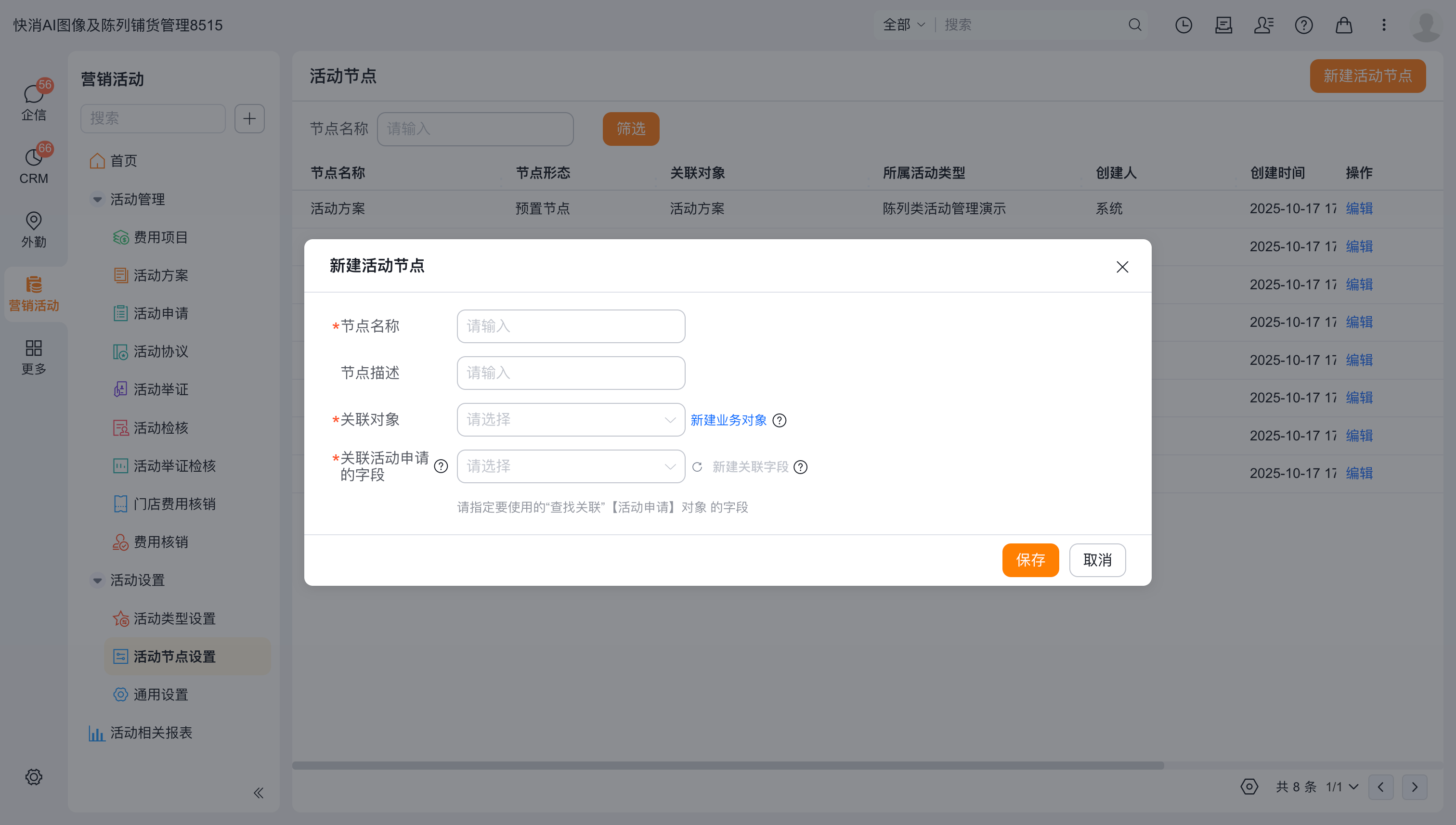Viewport: 1456px width, 825px height.
Task: Open 活动方案 menu item in sidebar
Action: [x=150, y=275]
